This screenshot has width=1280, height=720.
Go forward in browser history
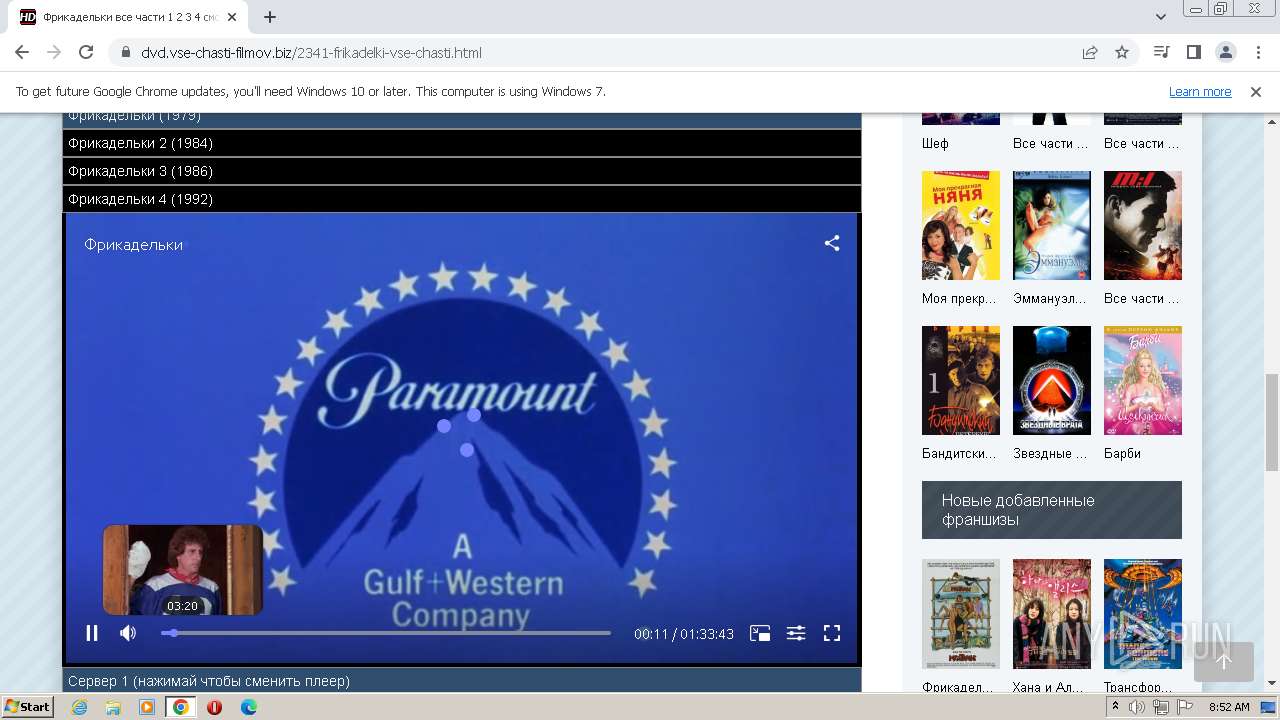(x=54, y=53)
